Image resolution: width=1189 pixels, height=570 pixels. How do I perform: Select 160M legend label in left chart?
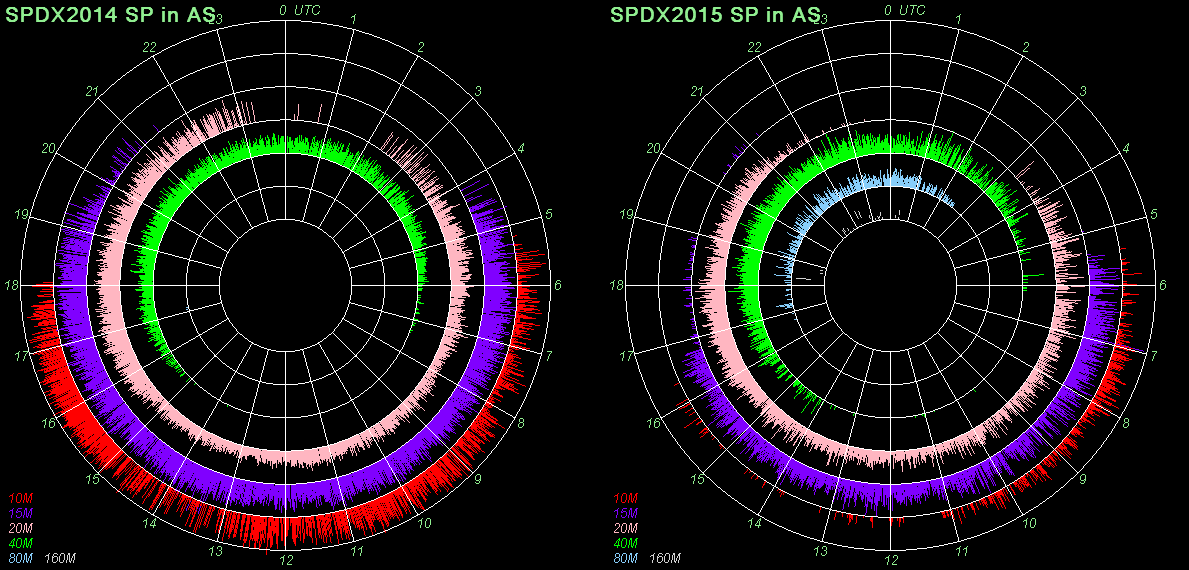(x=61, y=558)
